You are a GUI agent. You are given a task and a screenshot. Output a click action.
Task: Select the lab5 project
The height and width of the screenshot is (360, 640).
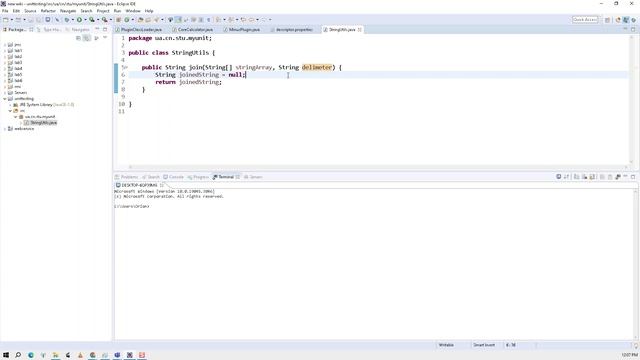tap(18, 74)
